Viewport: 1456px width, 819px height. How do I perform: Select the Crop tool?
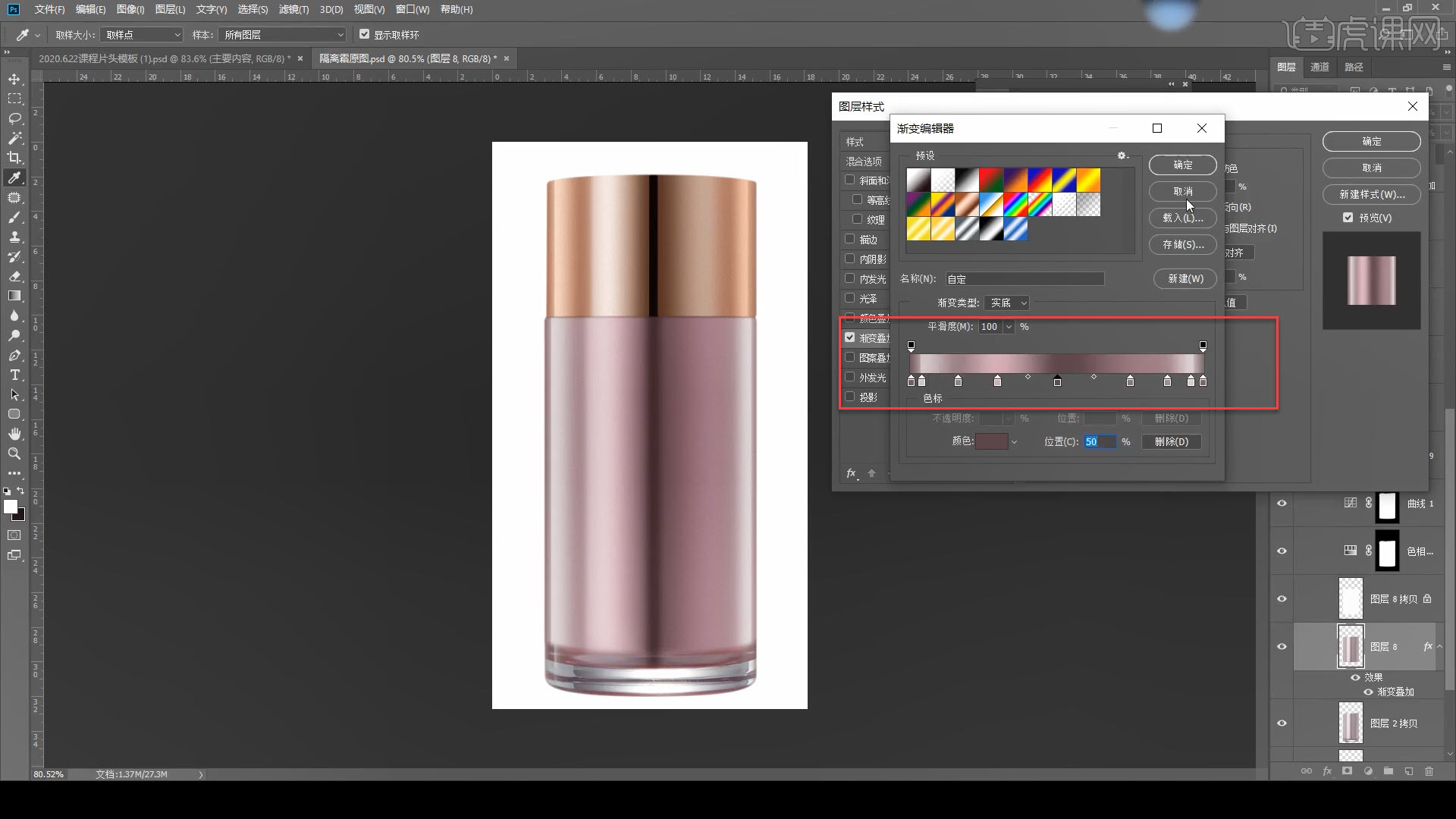click(x=14, y=158)
